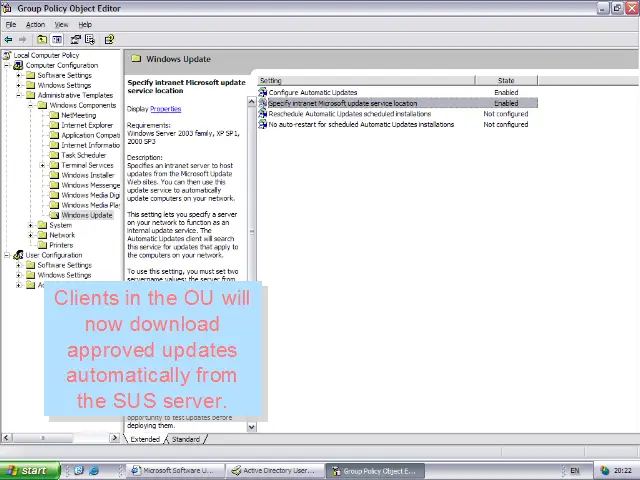
Task: Toggle the Show/Hide Console Tree icon
Action: pyautogui.click(x=57, y=40)
